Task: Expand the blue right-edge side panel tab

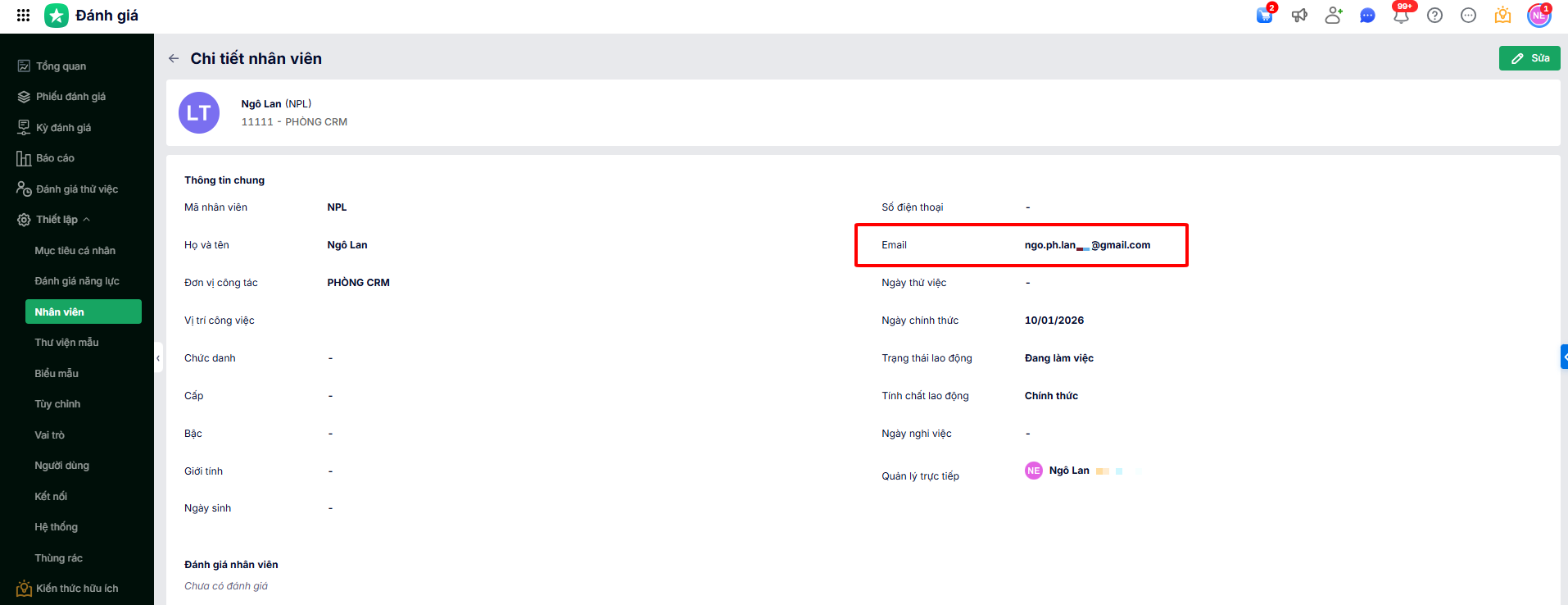Action: (1563, 357)
